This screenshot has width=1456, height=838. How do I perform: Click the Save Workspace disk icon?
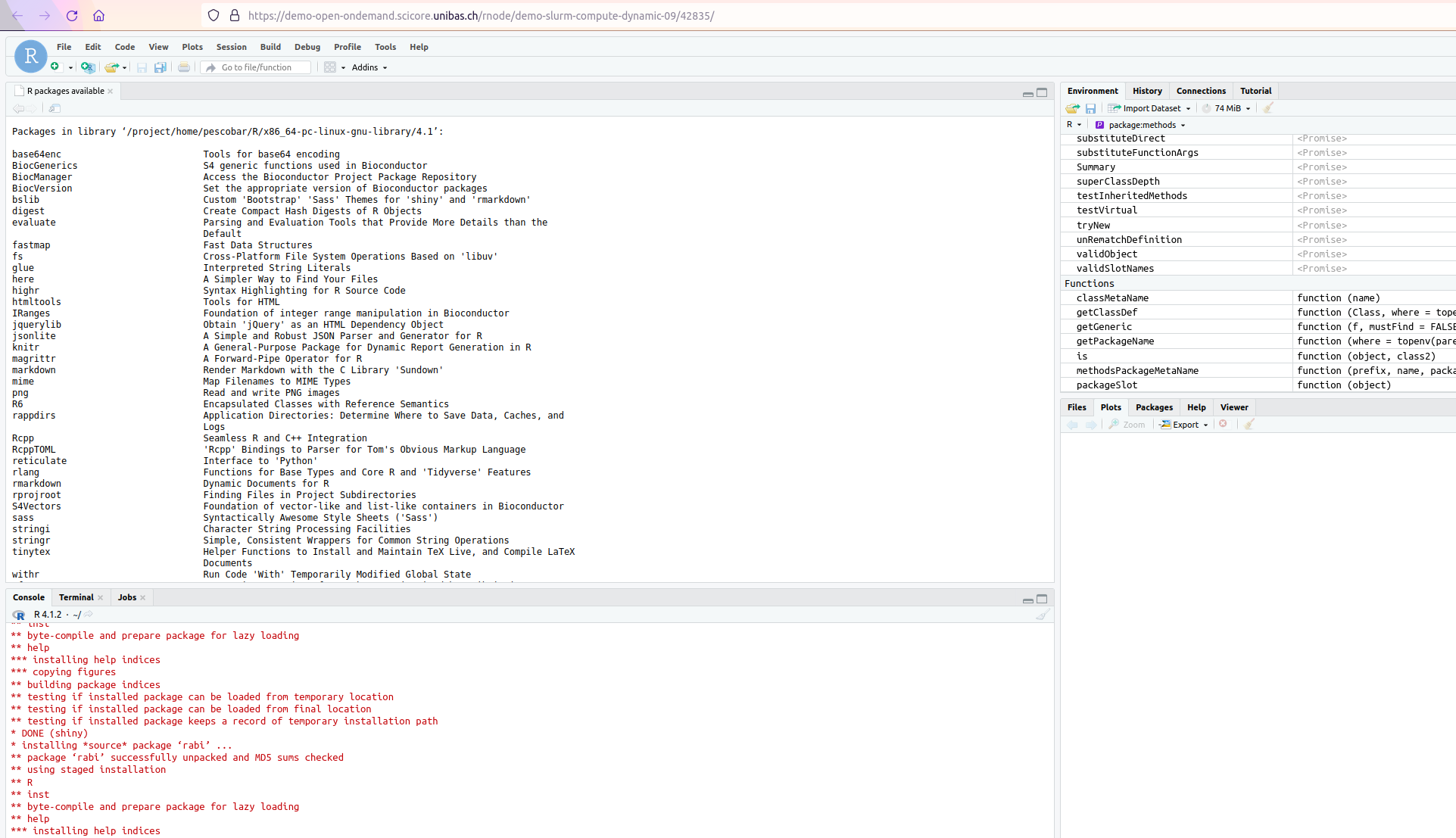[x=1090, y=108]
